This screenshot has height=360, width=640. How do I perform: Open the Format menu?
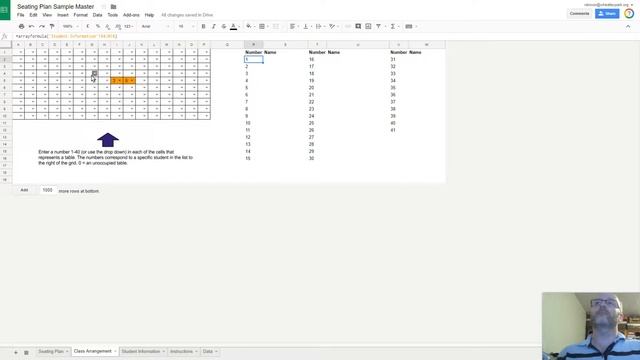[x=81, y=15]
